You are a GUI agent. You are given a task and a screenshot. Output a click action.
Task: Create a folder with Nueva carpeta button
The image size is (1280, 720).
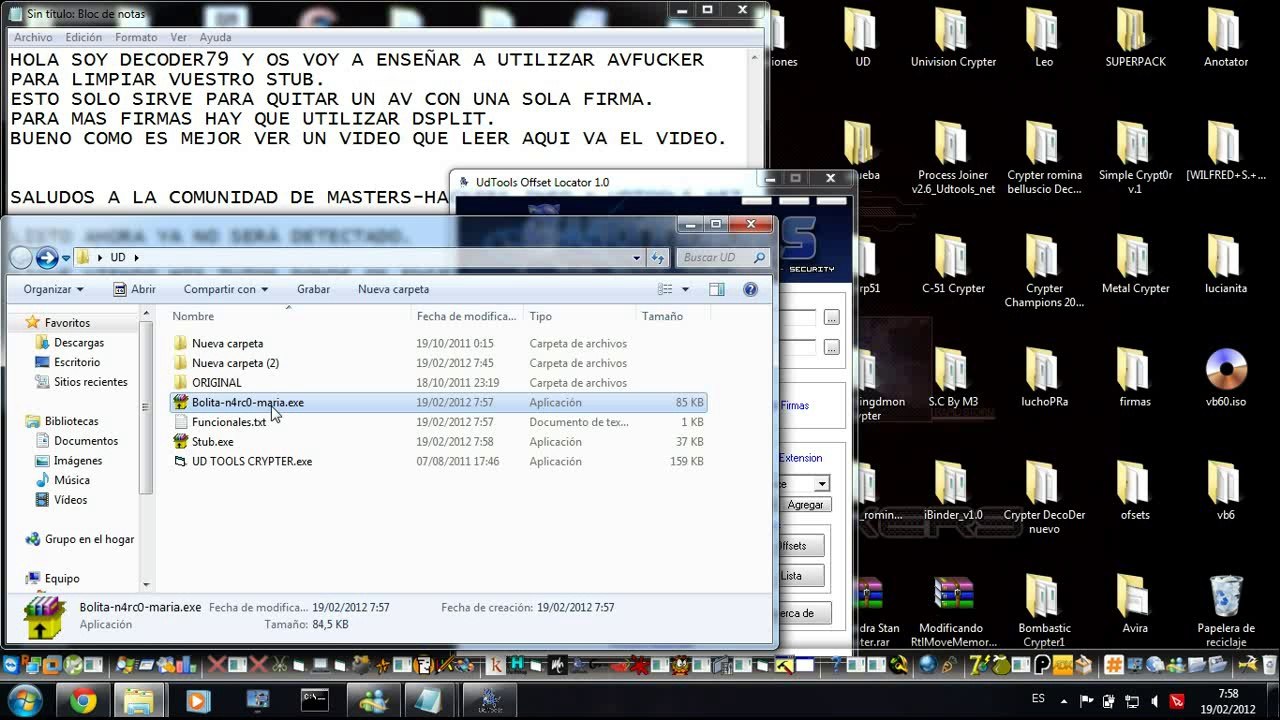[x=393, y=289]
